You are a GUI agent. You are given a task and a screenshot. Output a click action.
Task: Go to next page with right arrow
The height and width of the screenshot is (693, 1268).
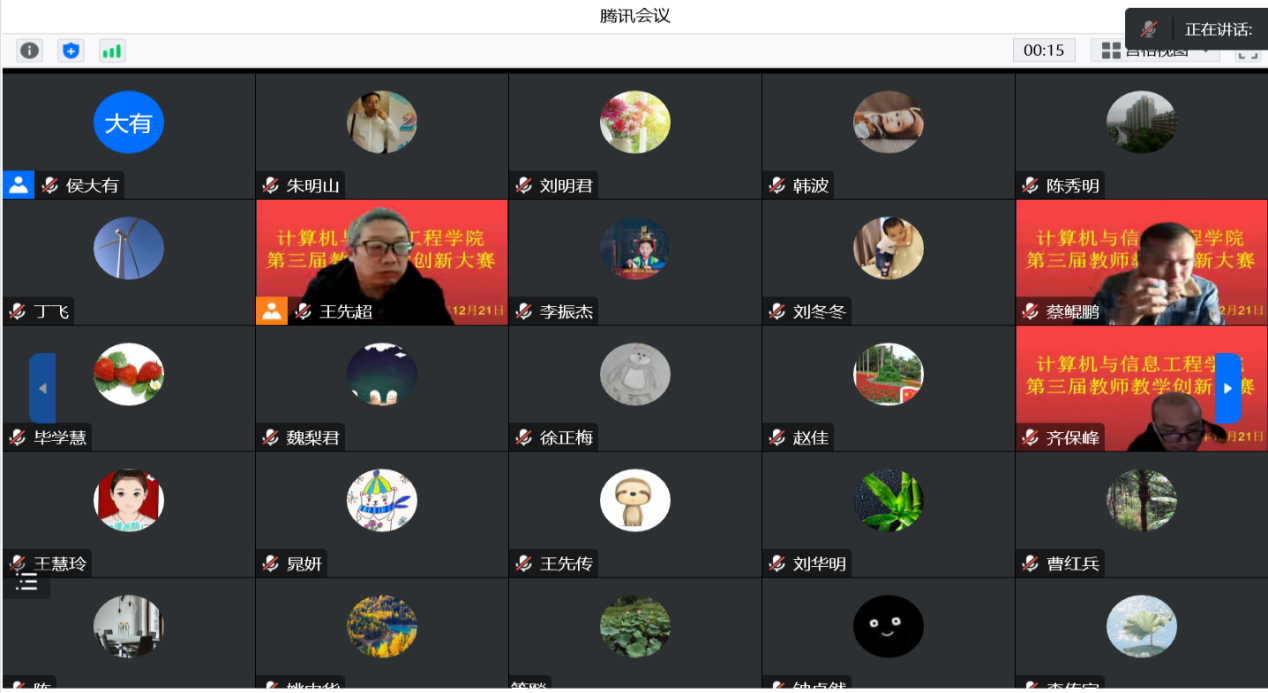click(1228, 388)
